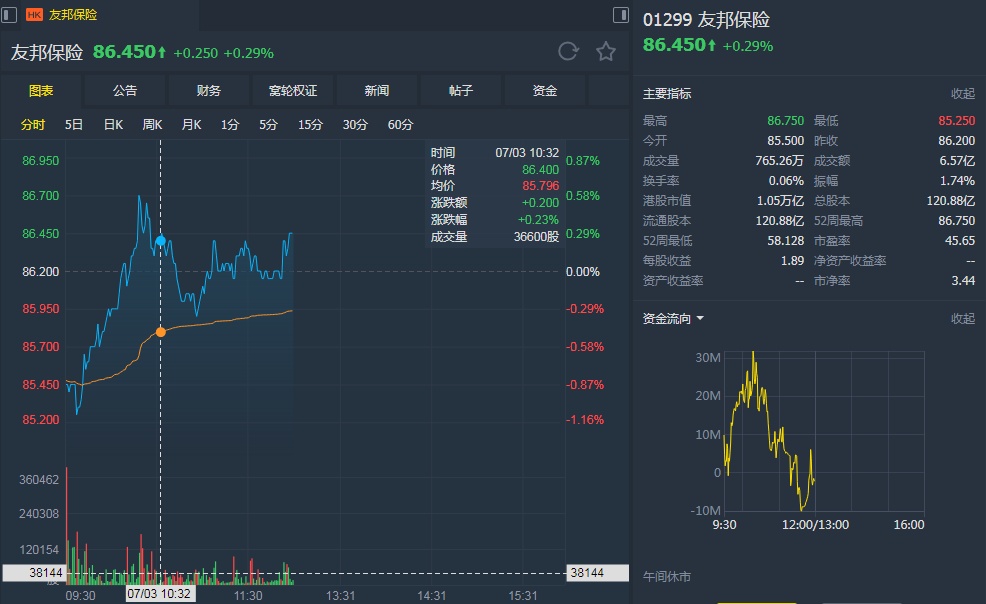The image size is (986, 604).
Task: Open the 窝轮权证 tab
Action: (x=293, y=91)
